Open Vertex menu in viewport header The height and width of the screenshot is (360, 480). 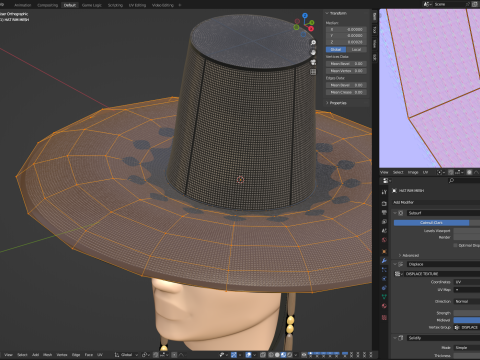(62, 355)
